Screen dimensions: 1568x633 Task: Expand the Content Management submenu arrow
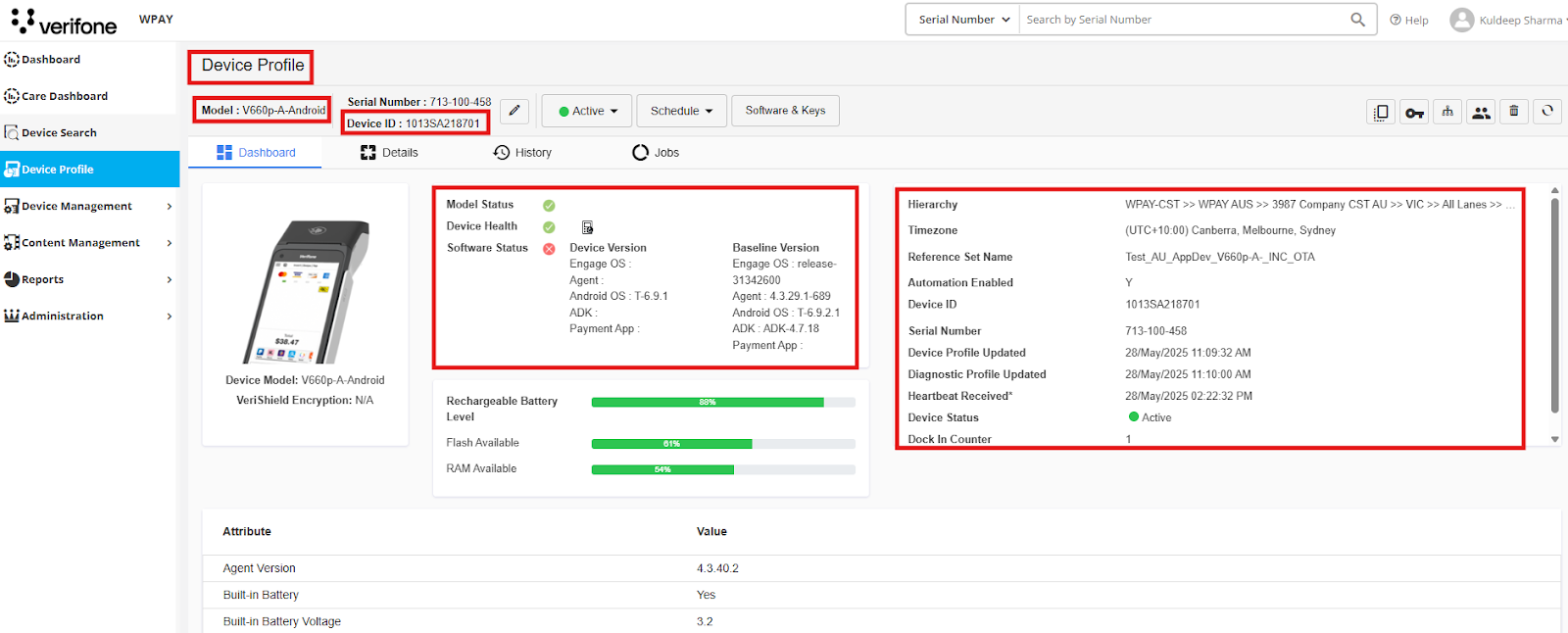tap(170, 243)
